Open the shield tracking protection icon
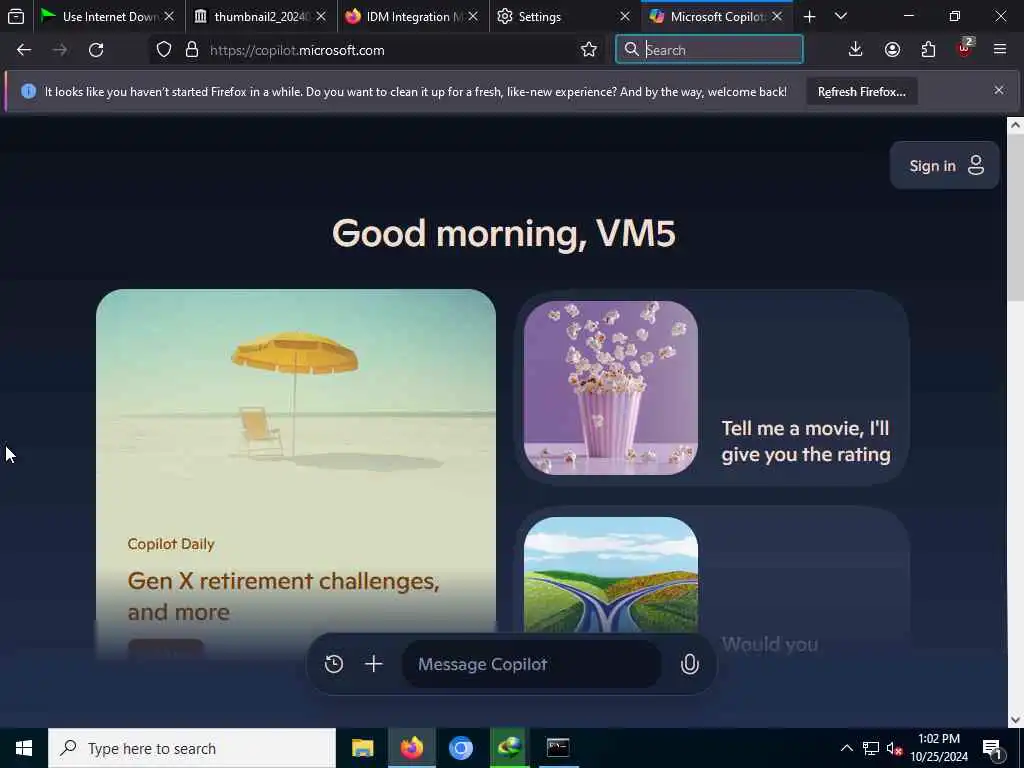 click(164, 50)
